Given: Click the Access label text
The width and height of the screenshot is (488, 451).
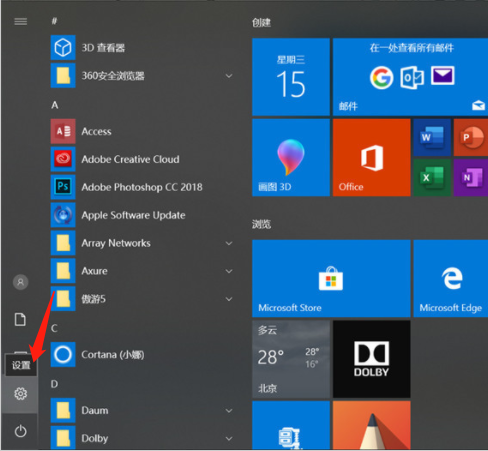Looking at the screenshot, I should 96,132.
